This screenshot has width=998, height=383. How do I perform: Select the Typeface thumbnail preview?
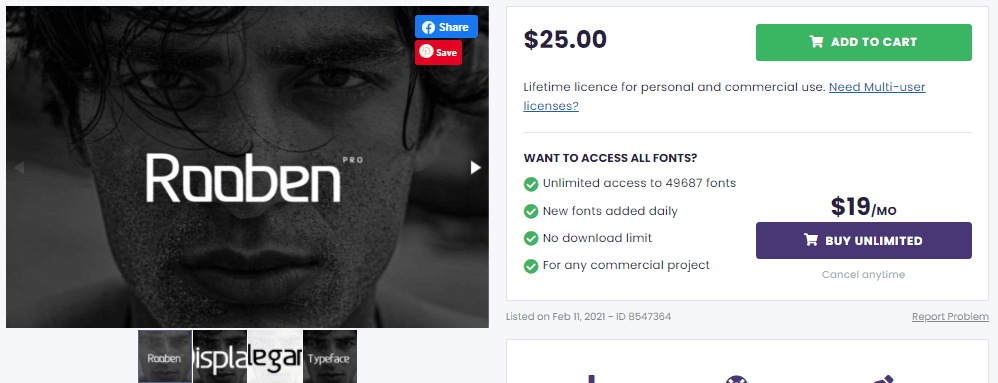[330, 356]
